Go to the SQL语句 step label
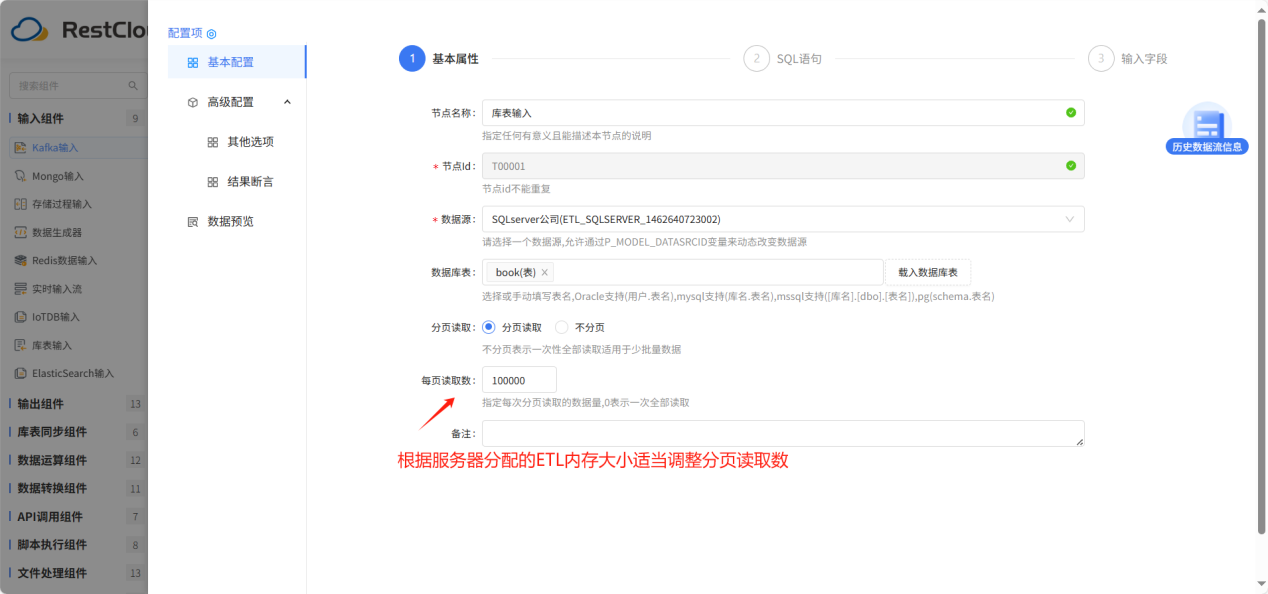Image resolution: width=1268 pixels, height=594 pixels. [799, 59]
